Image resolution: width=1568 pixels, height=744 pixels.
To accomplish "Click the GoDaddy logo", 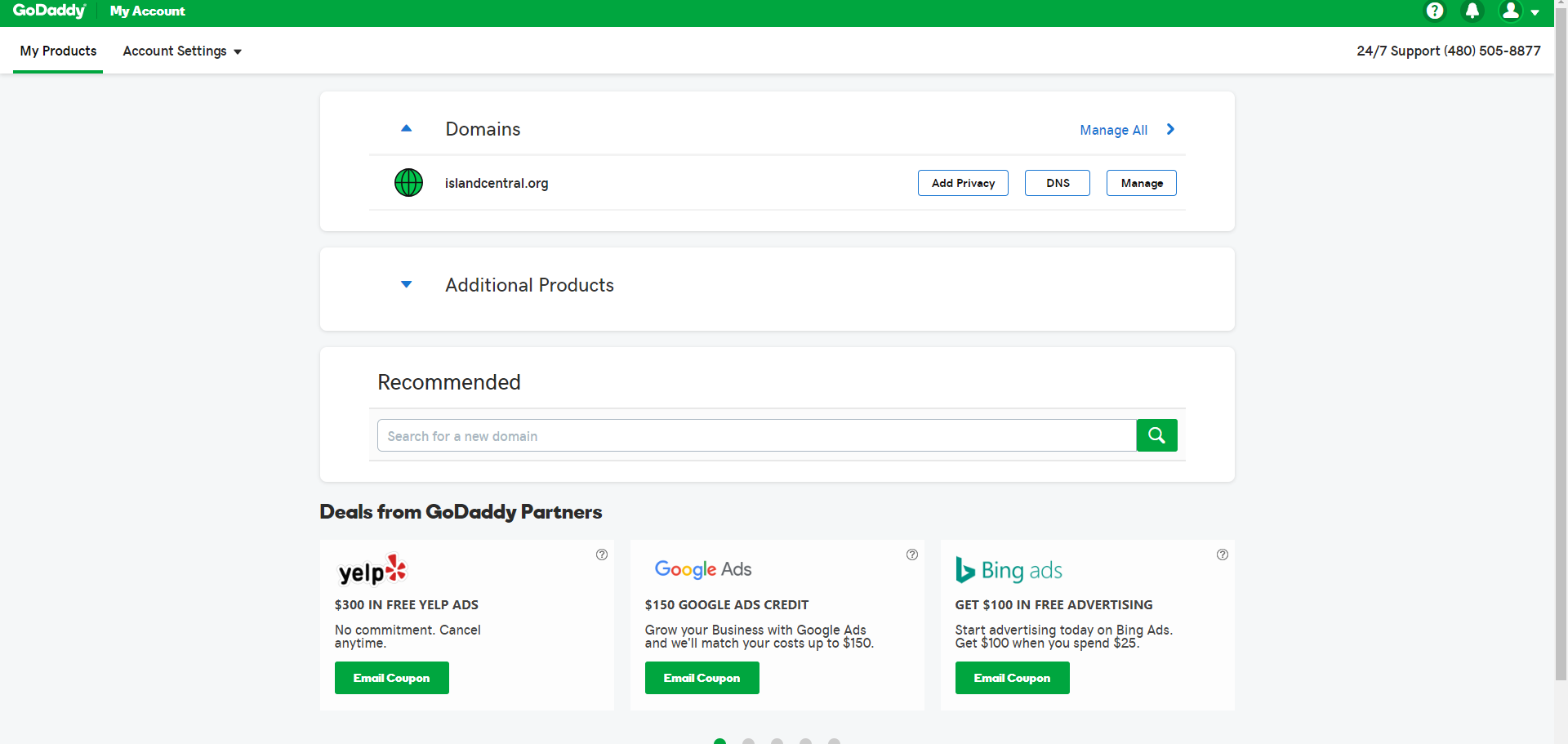I will 49,11.
